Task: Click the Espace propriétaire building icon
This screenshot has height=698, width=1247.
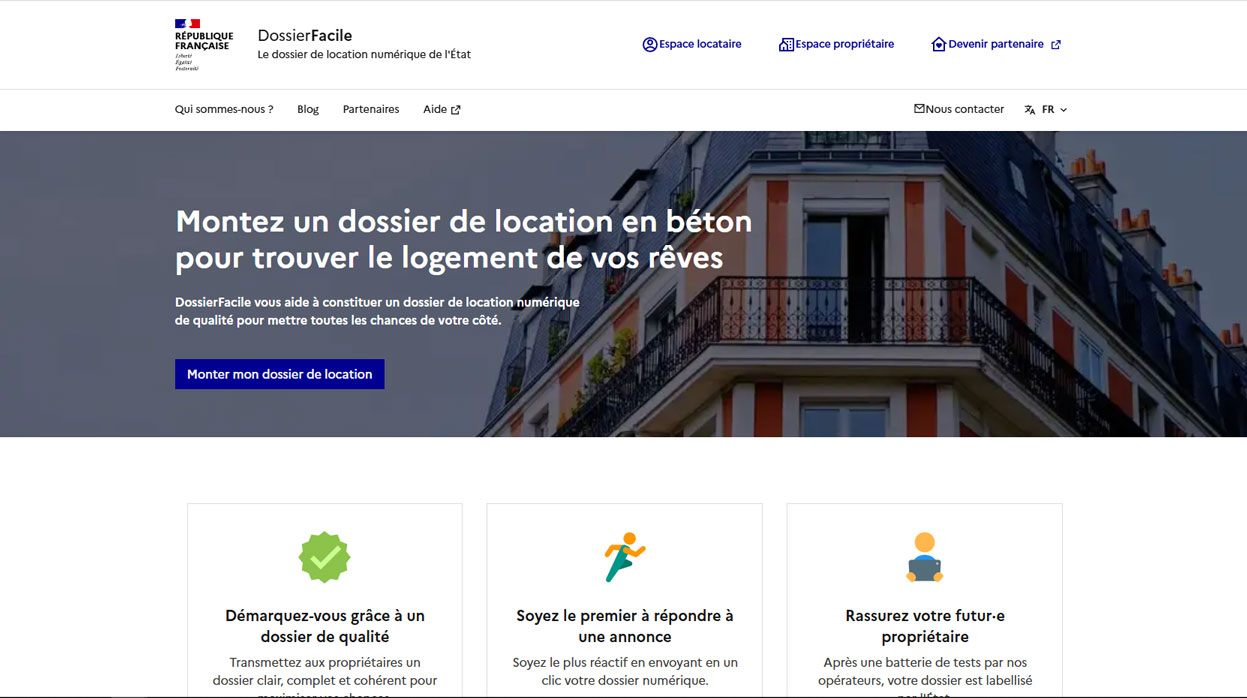Action: 786,44
